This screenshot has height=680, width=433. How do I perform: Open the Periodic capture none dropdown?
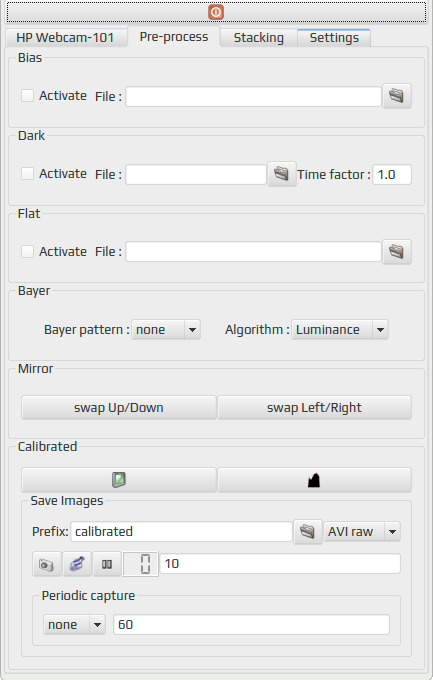click(x=74, y=624)
